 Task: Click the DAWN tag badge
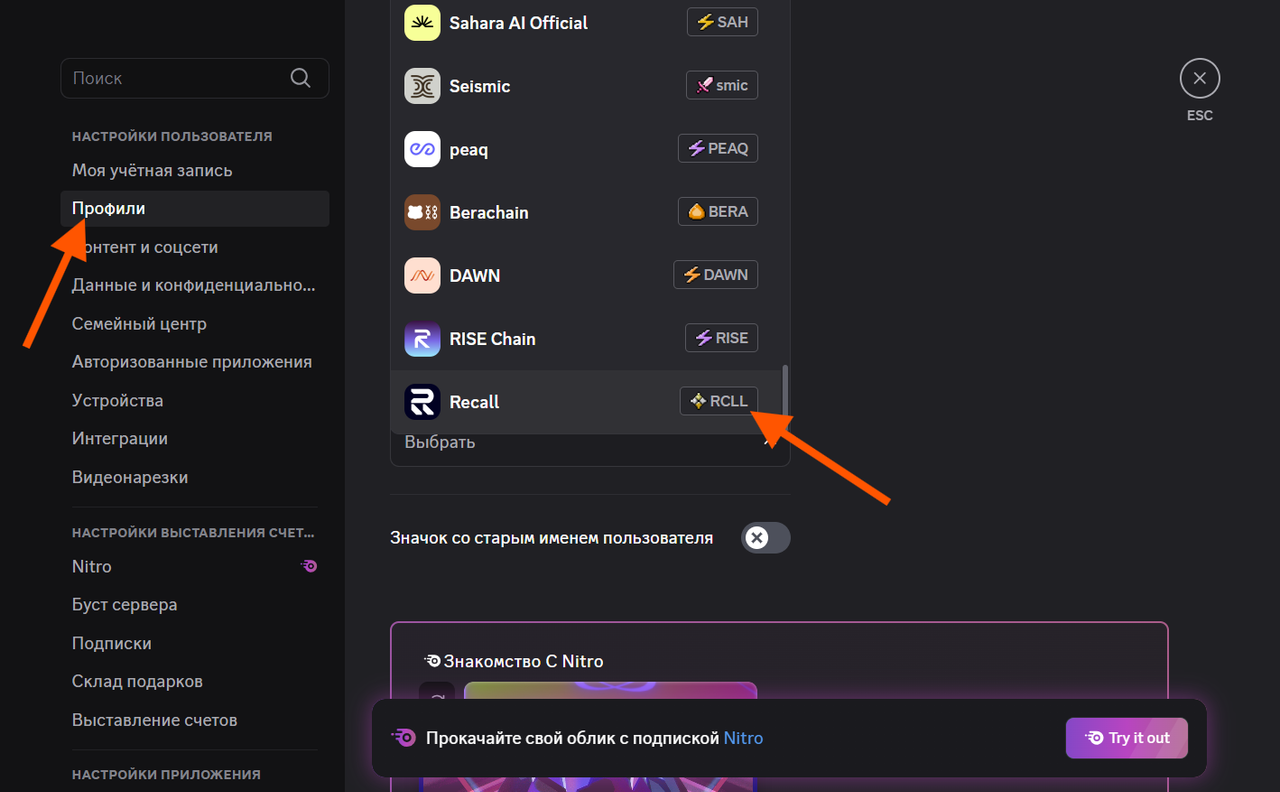(x=716, y=274)
